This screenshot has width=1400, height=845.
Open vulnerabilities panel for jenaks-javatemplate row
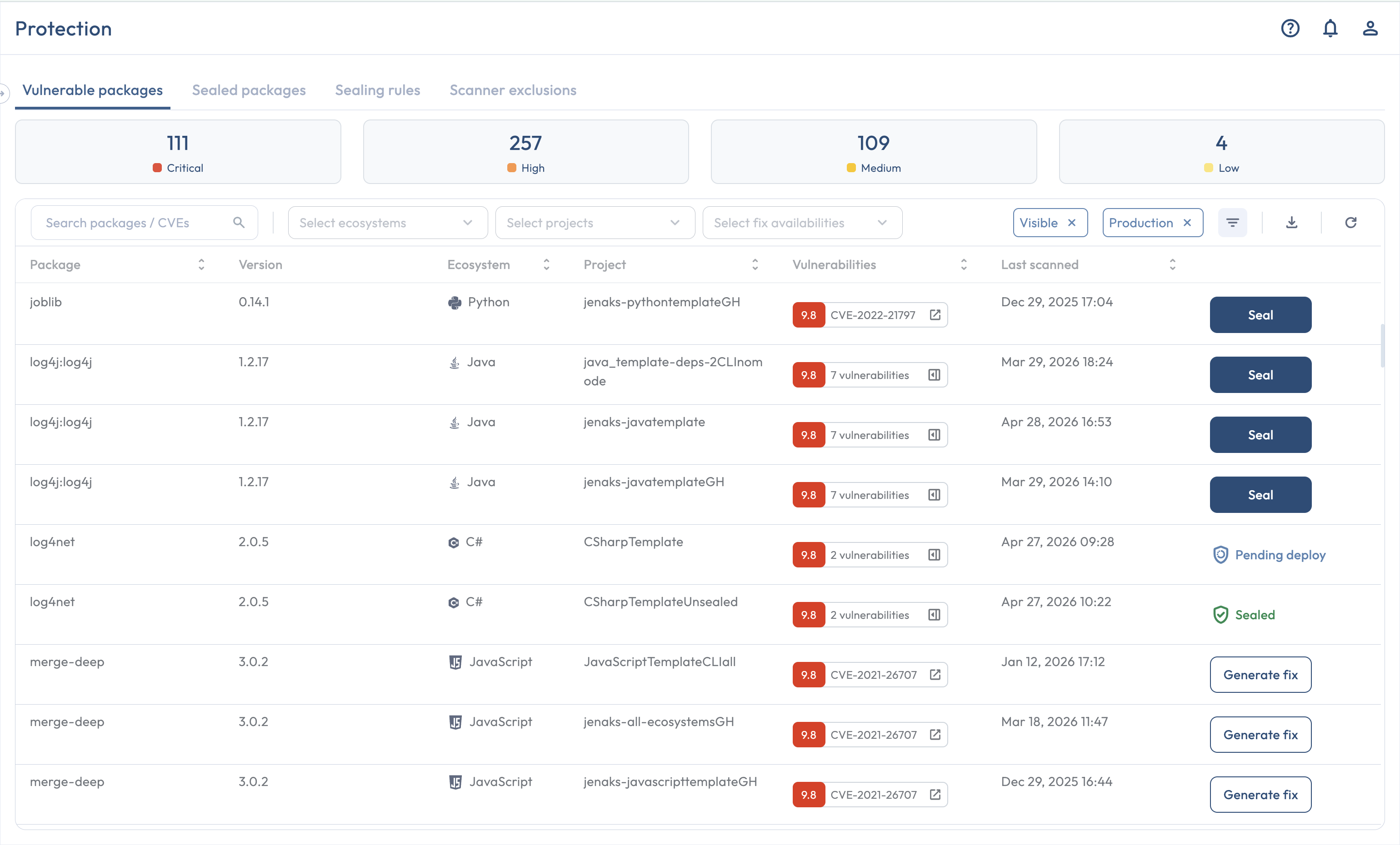click(934, 435)
